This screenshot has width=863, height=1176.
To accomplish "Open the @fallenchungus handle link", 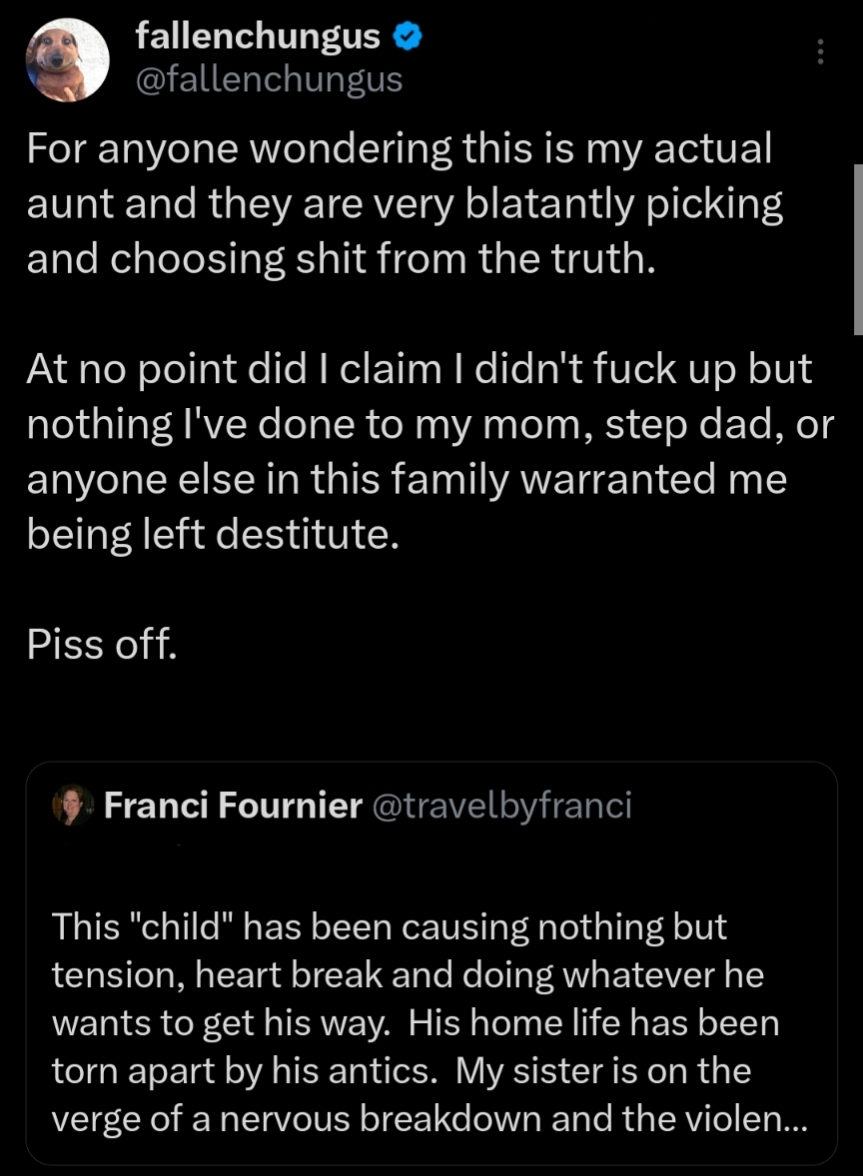I will 268,79.
